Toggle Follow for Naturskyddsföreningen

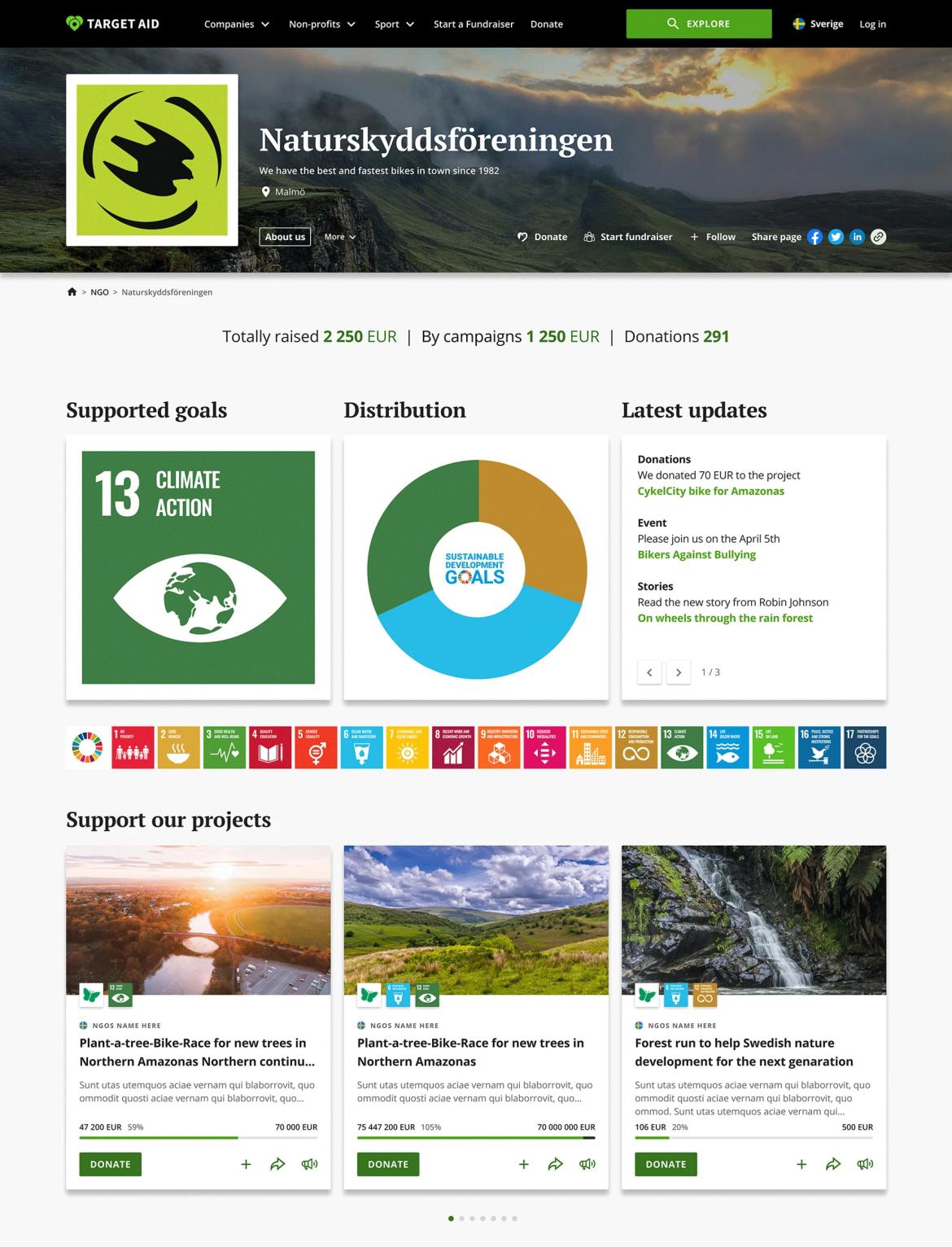click(713, 237)
